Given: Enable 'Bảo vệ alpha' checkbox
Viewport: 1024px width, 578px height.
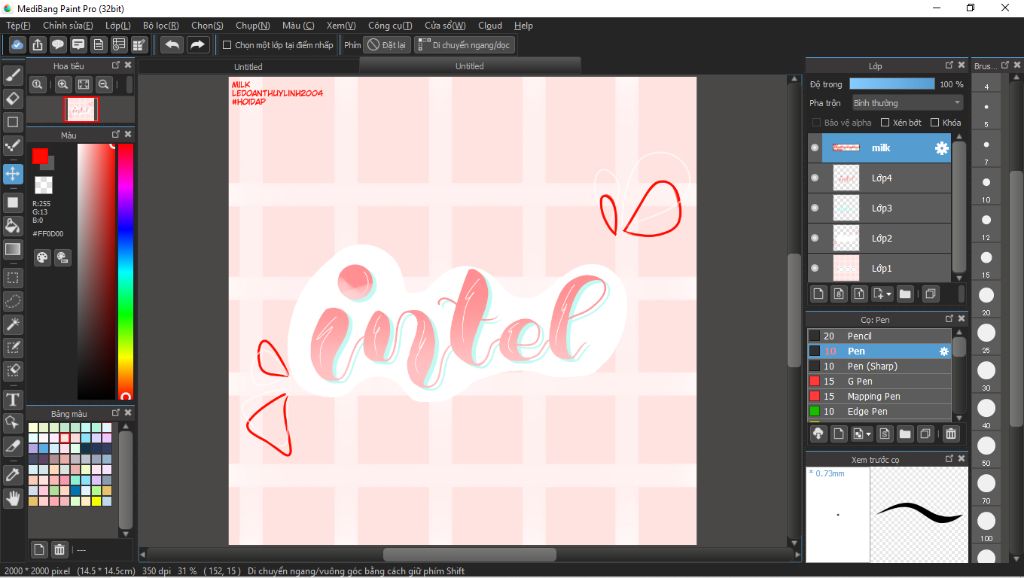Looking at the screenshot, I should coord(816,122).
